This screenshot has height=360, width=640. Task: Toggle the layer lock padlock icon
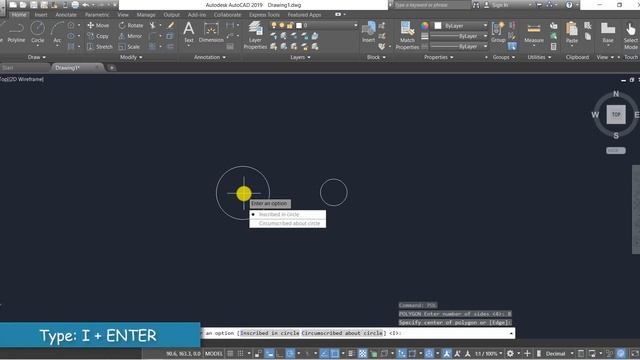click(x=290, y=25)
